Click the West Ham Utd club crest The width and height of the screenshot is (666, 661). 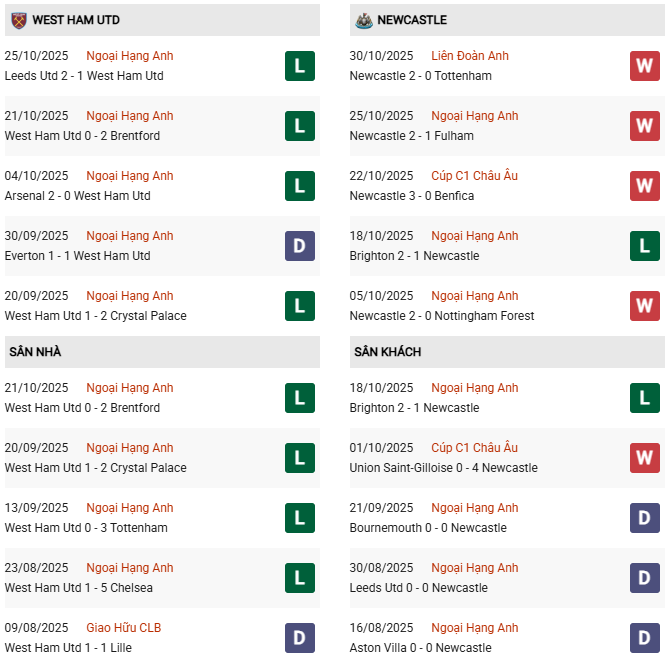(x=18, y=20)
